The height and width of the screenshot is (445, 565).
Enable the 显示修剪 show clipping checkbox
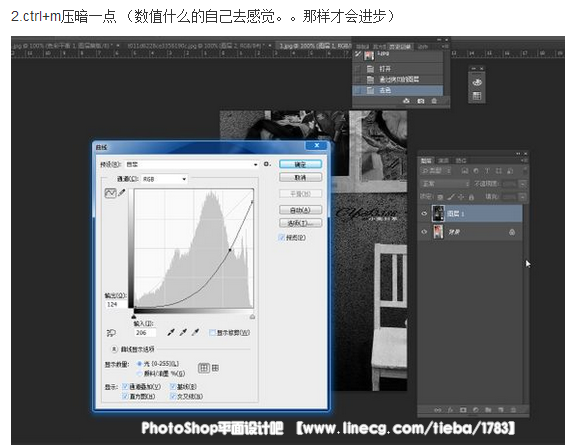pos(212,333)
